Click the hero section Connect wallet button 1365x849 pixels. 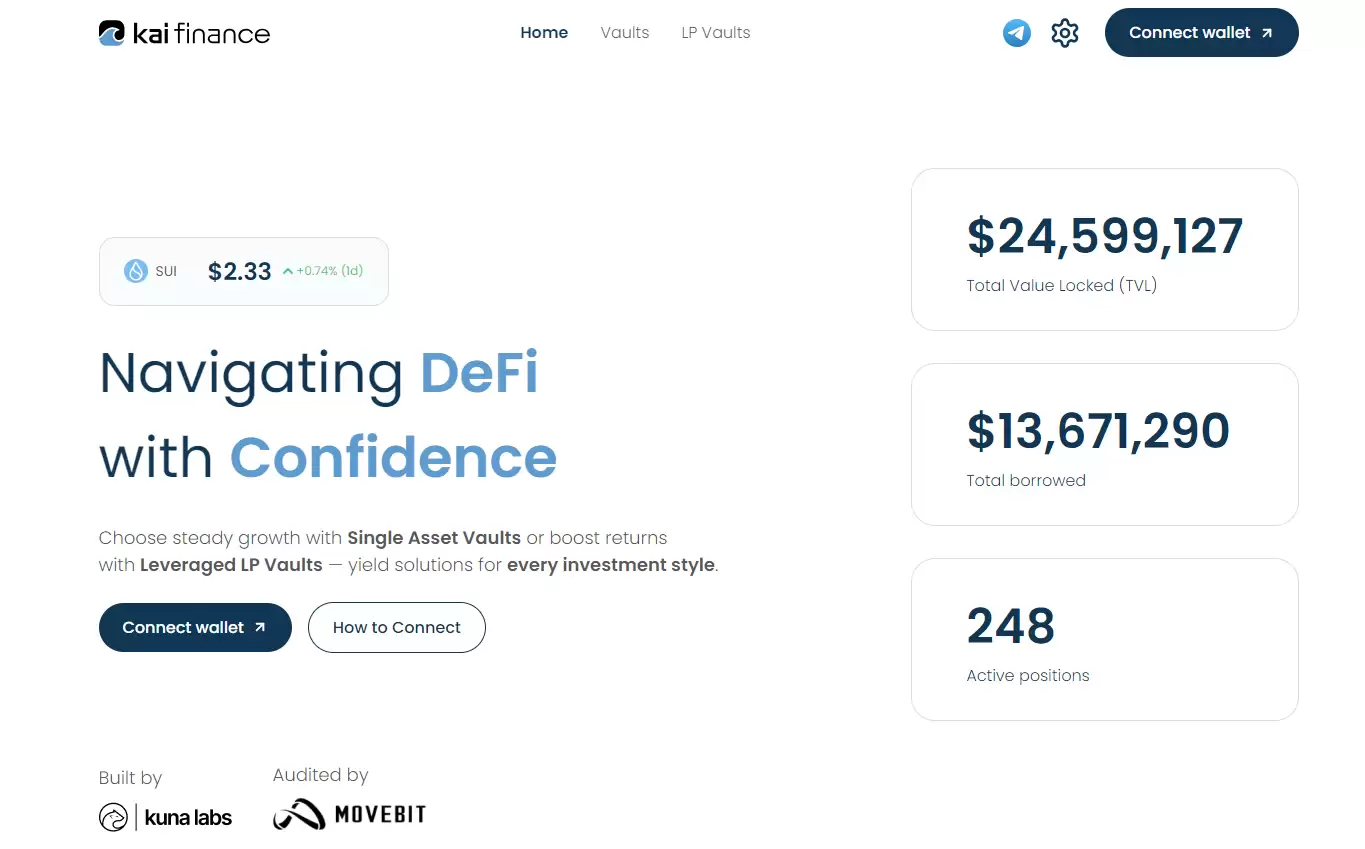coord(195,628)
